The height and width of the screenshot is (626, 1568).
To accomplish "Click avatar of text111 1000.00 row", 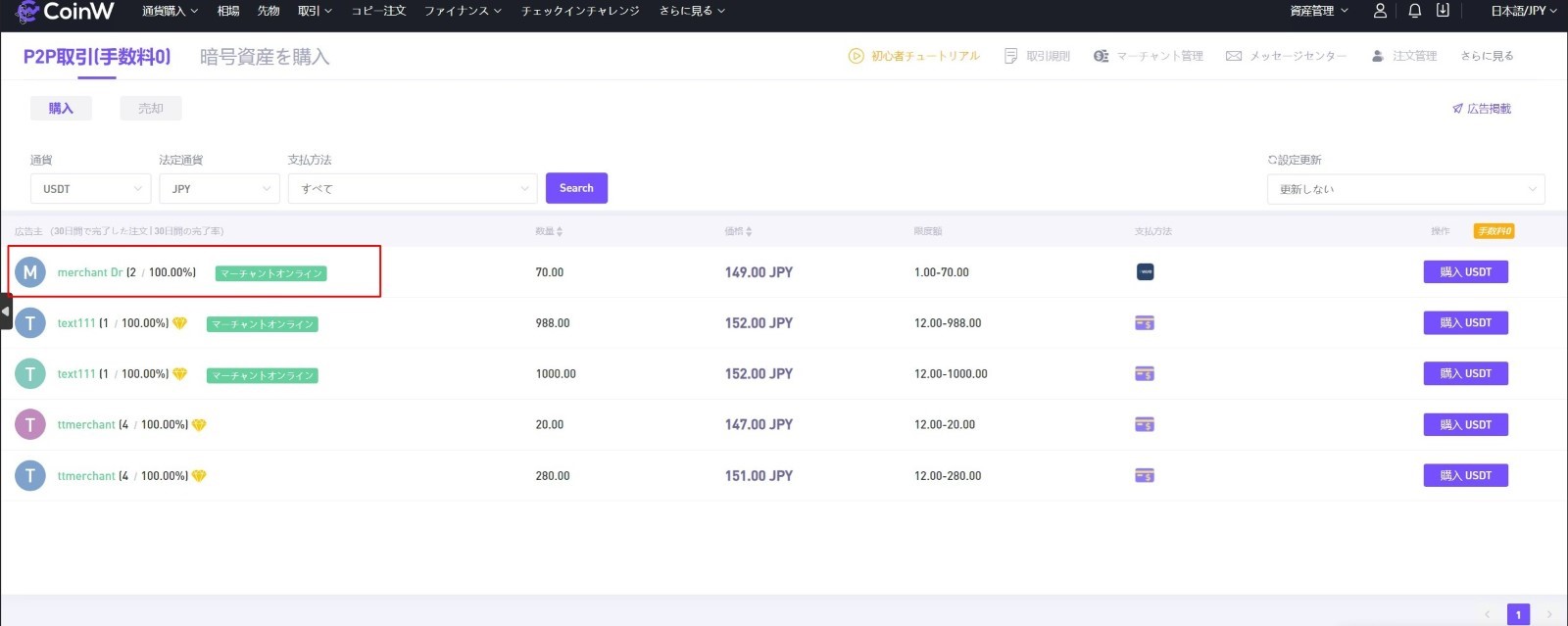I will 30,374.
